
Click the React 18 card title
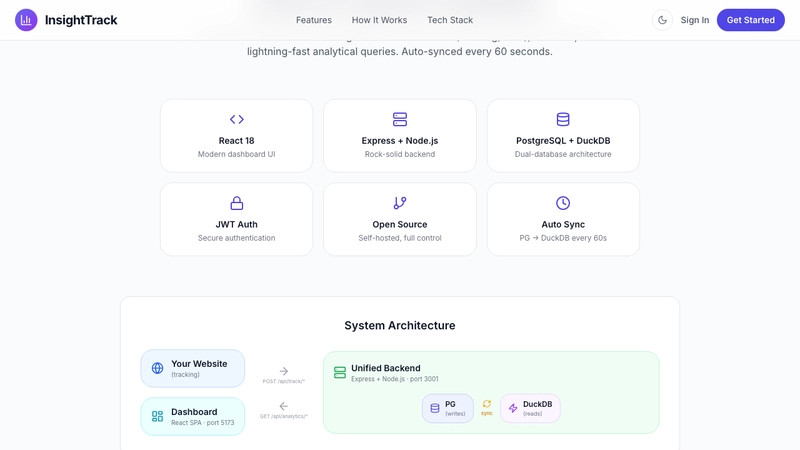(x=237, y=141)
